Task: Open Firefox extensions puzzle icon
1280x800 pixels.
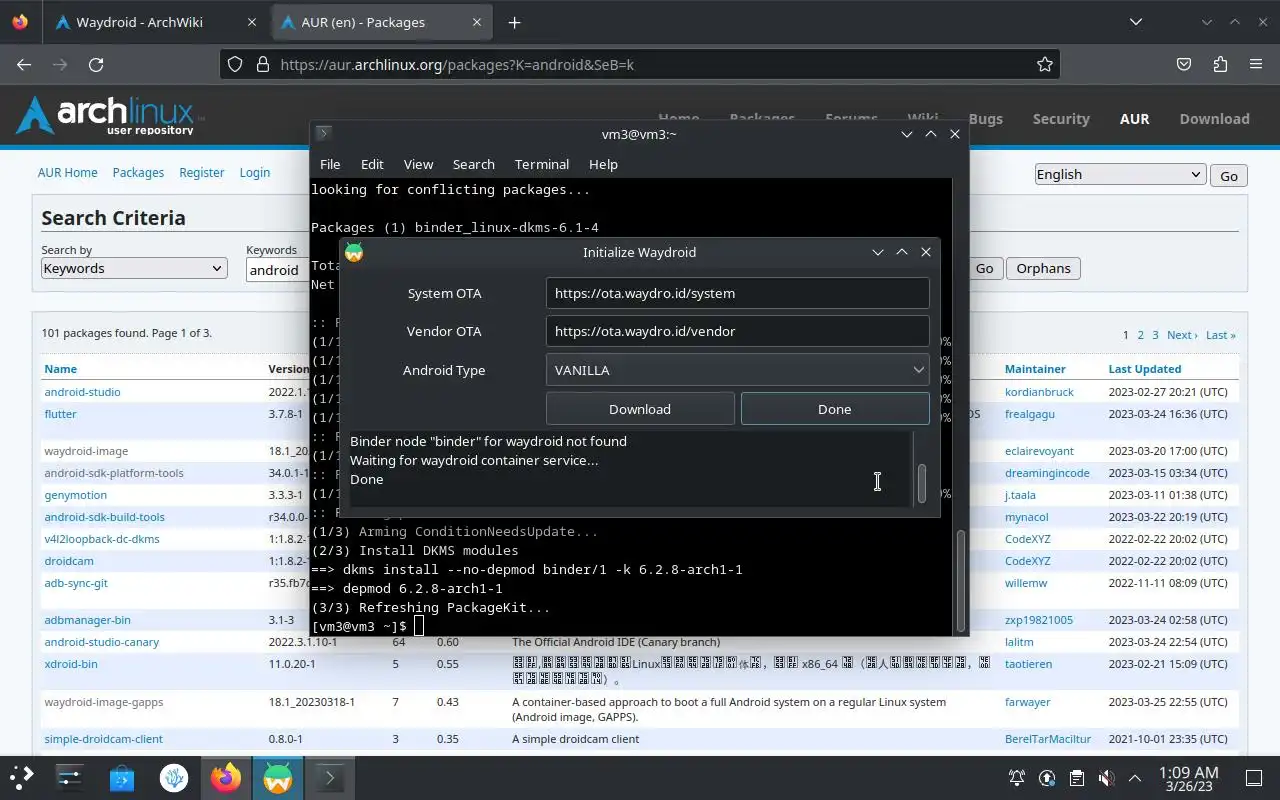Action: click(x=1220, y=64)
